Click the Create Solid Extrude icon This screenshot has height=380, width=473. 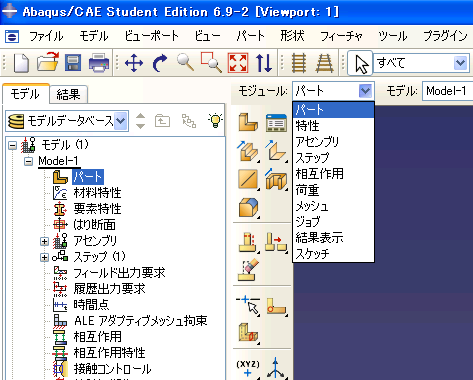pyautogui.click(x=248, y=151)
